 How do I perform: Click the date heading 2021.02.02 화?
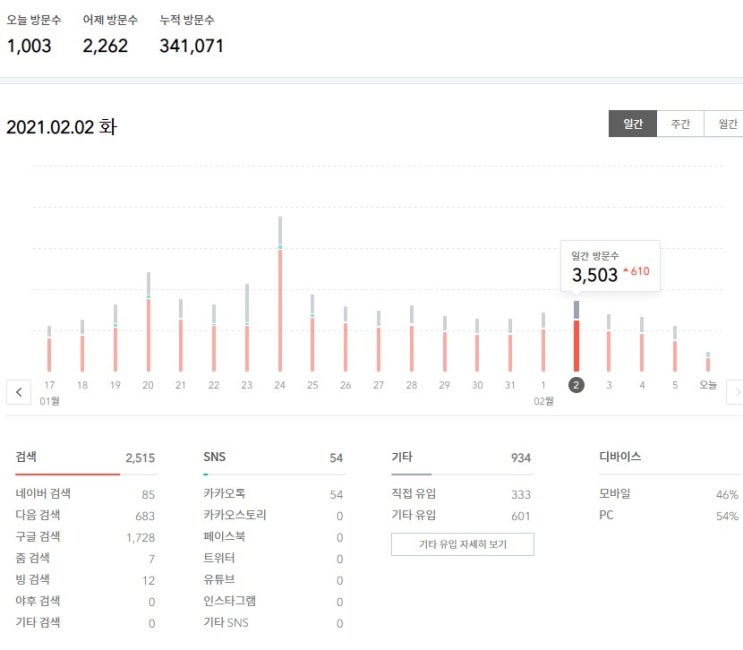[x=62, y=127]
